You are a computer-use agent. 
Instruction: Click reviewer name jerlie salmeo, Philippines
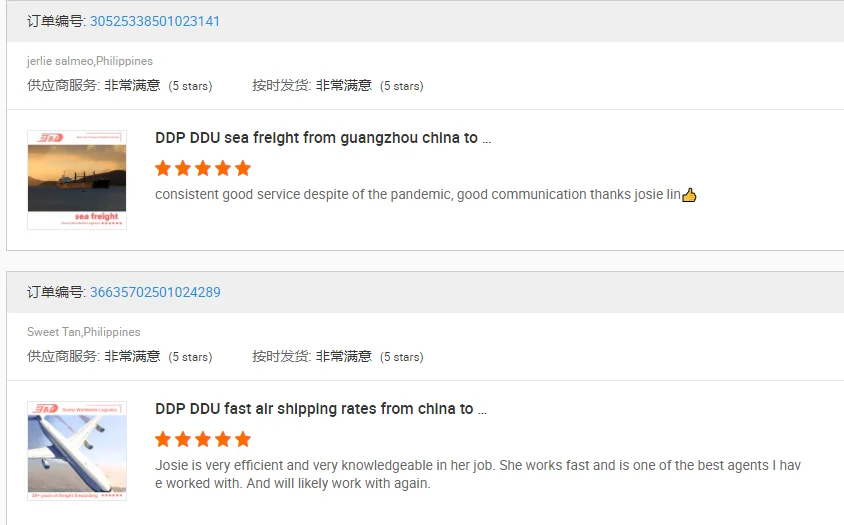(x=90, y=61)
